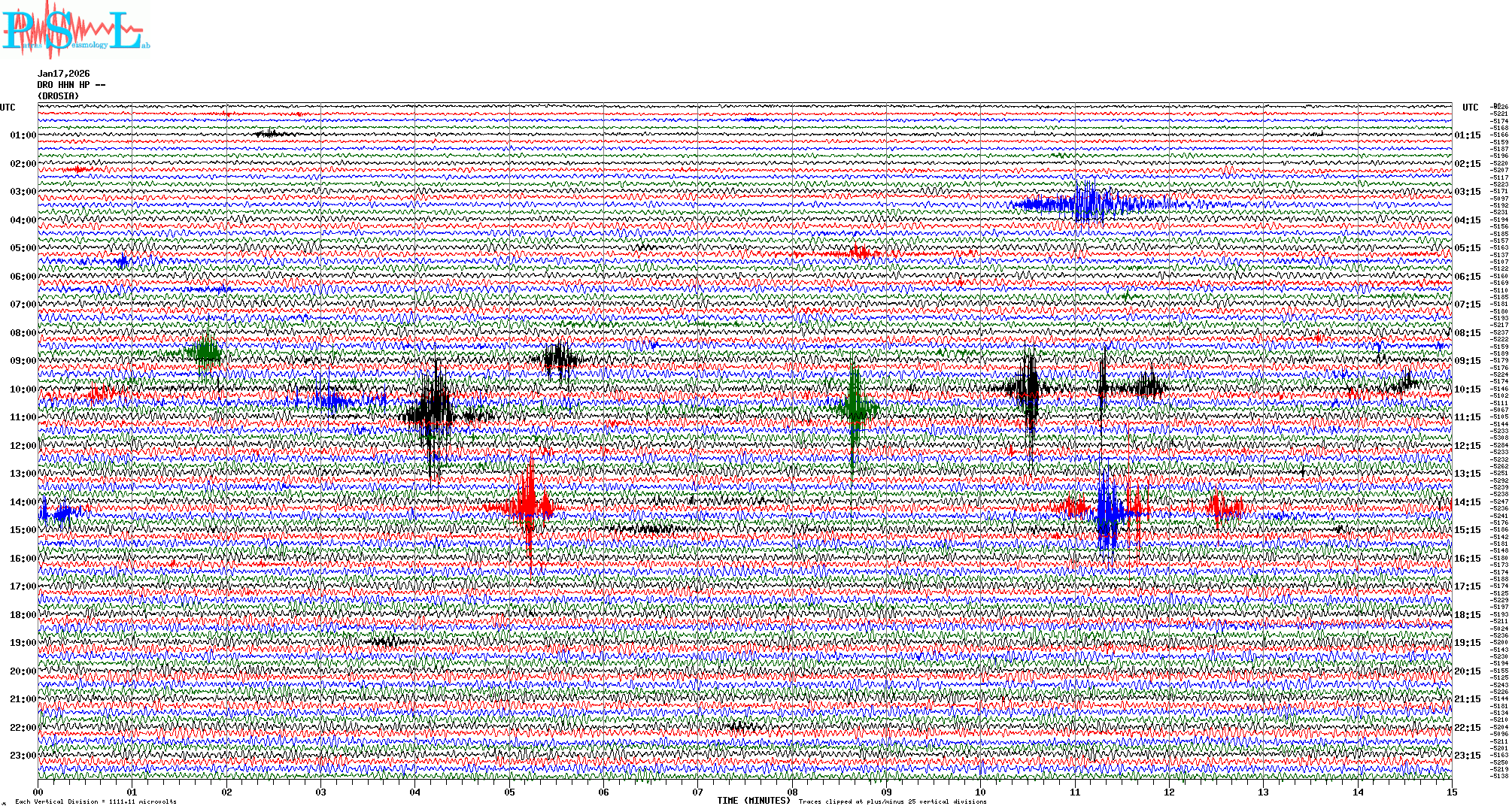Image resolution: width=1512 pixels, height=812 pixels.
Task: Click the right UTC axis header
Action: [x=1470, y=108]
